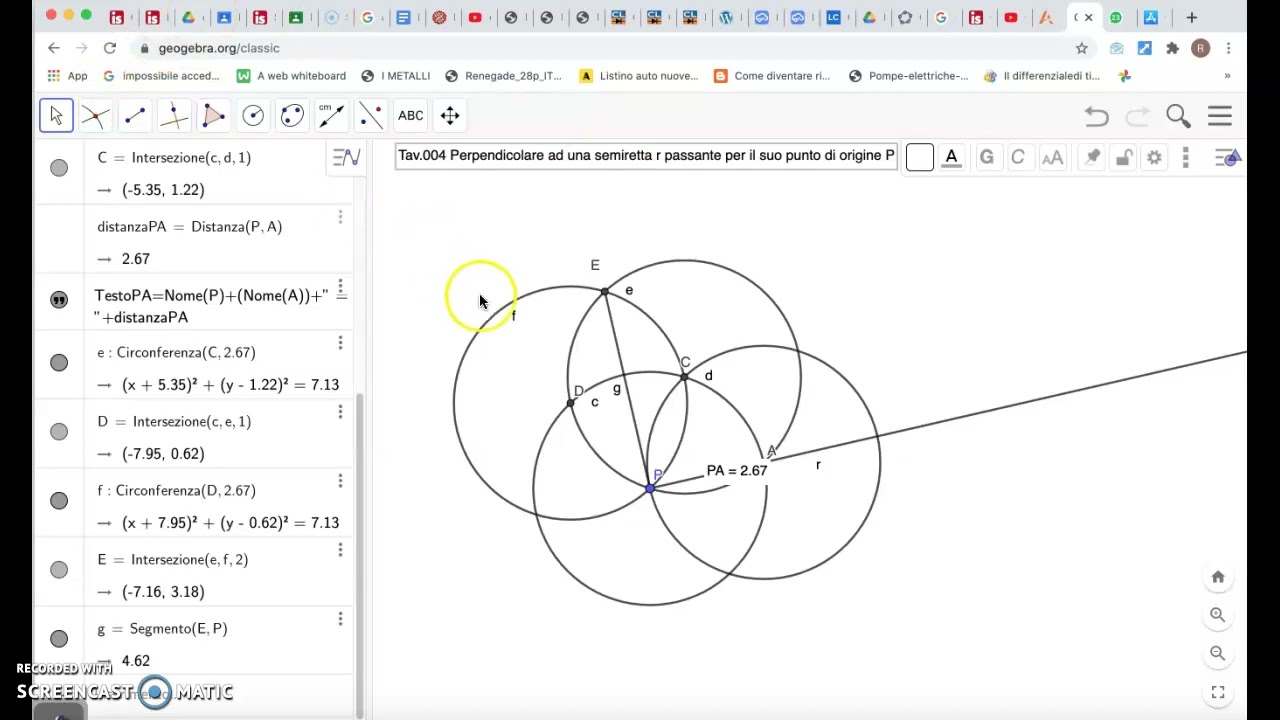This screenshot has height=720, width=1280.
Task: Select the Circle with Center tool
Action: (253, 115)
